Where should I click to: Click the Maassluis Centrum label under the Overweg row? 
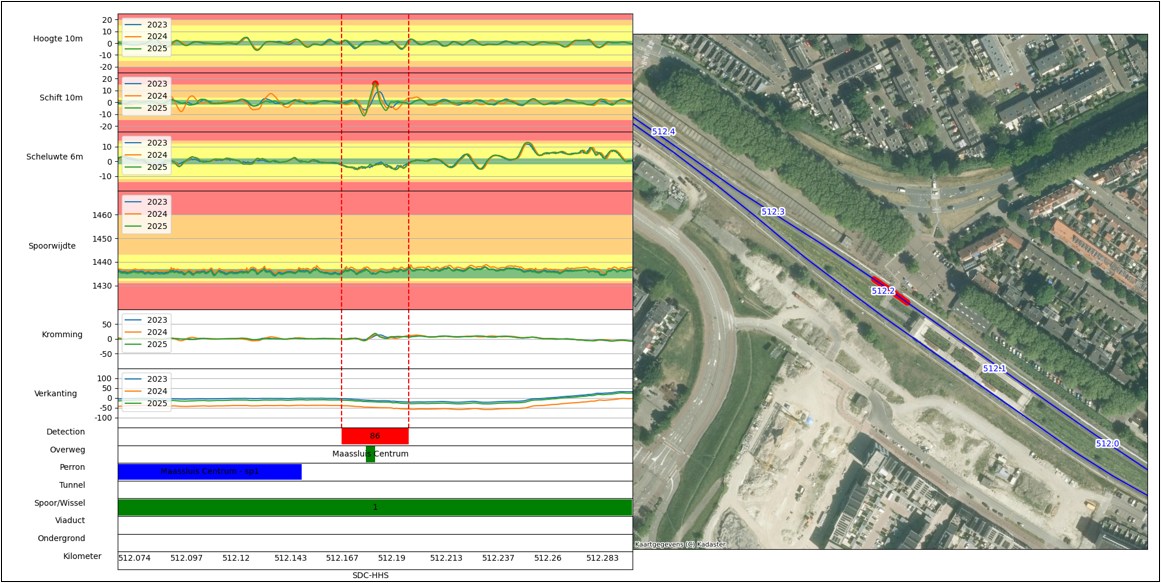pyautogui.click(x=371, y=453)
